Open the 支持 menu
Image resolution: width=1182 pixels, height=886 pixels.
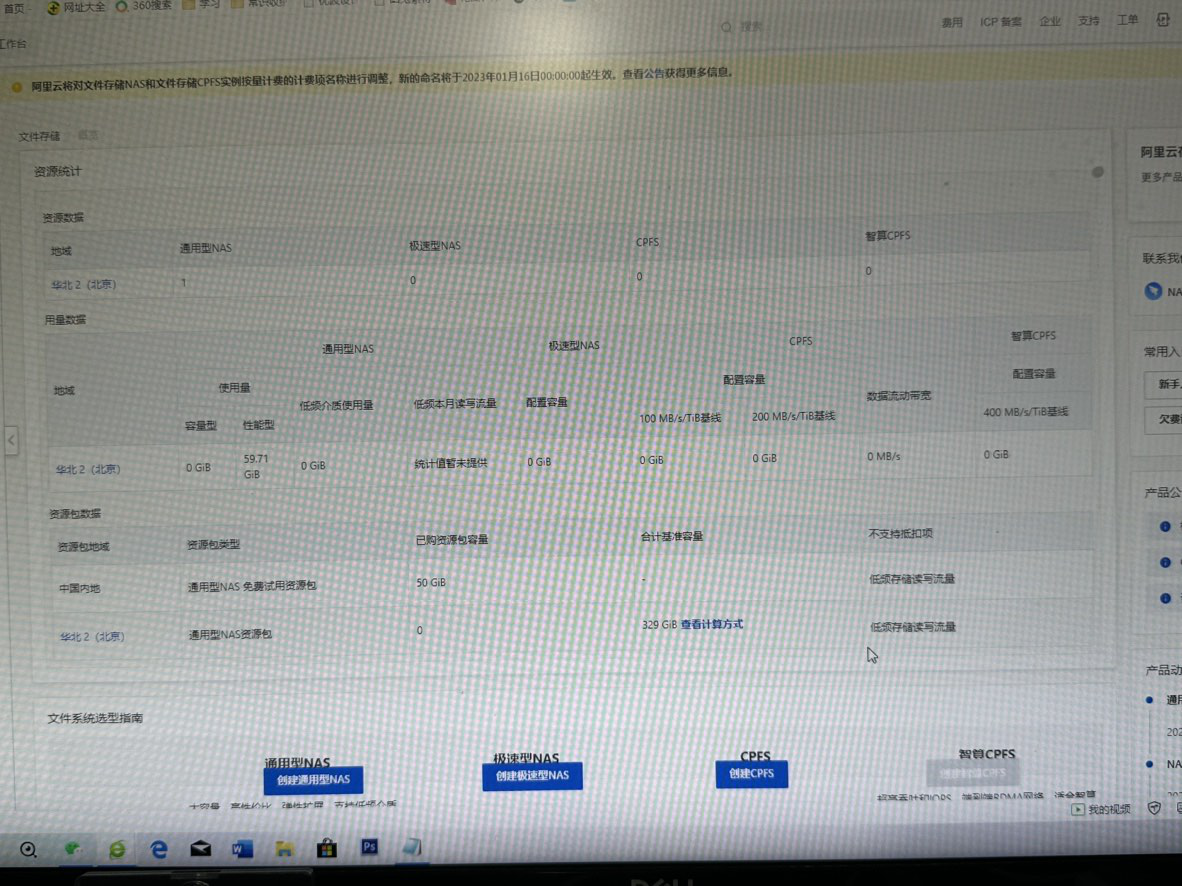coord(1089,20)
